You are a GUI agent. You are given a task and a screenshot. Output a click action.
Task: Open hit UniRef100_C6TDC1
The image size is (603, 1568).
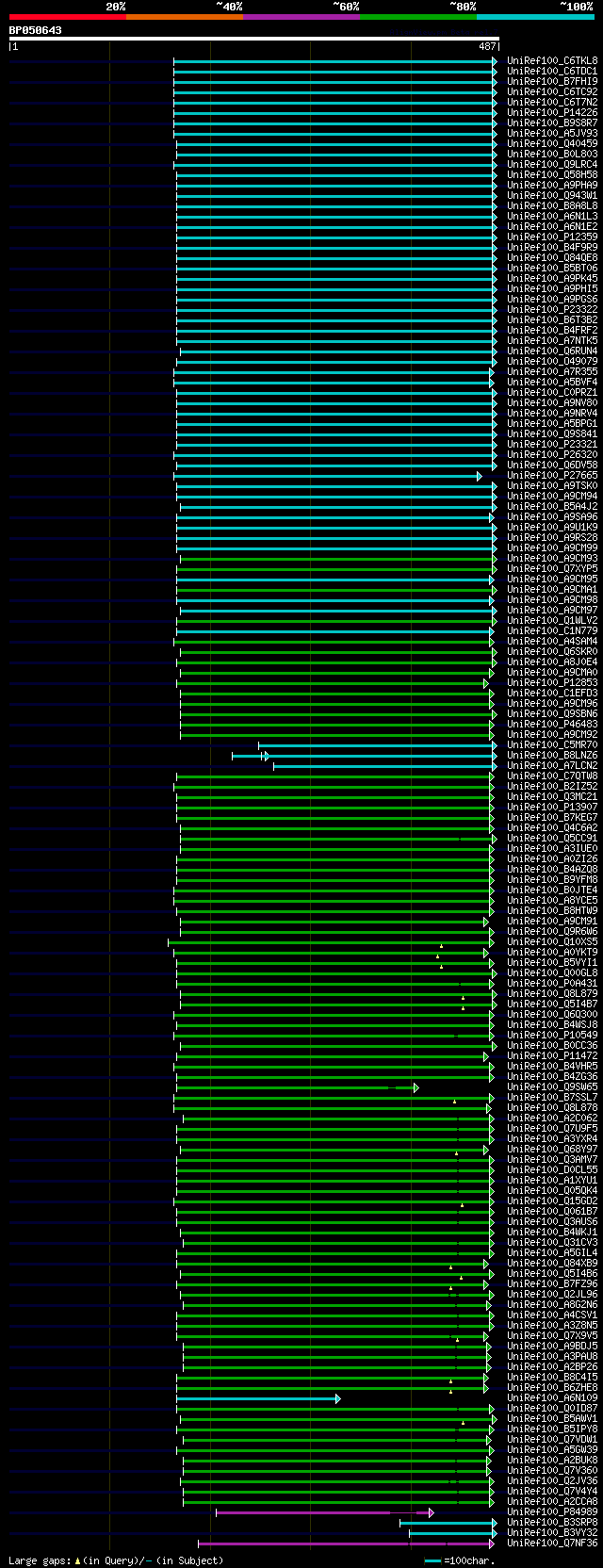pyautogui.click(x=552, y=71)
